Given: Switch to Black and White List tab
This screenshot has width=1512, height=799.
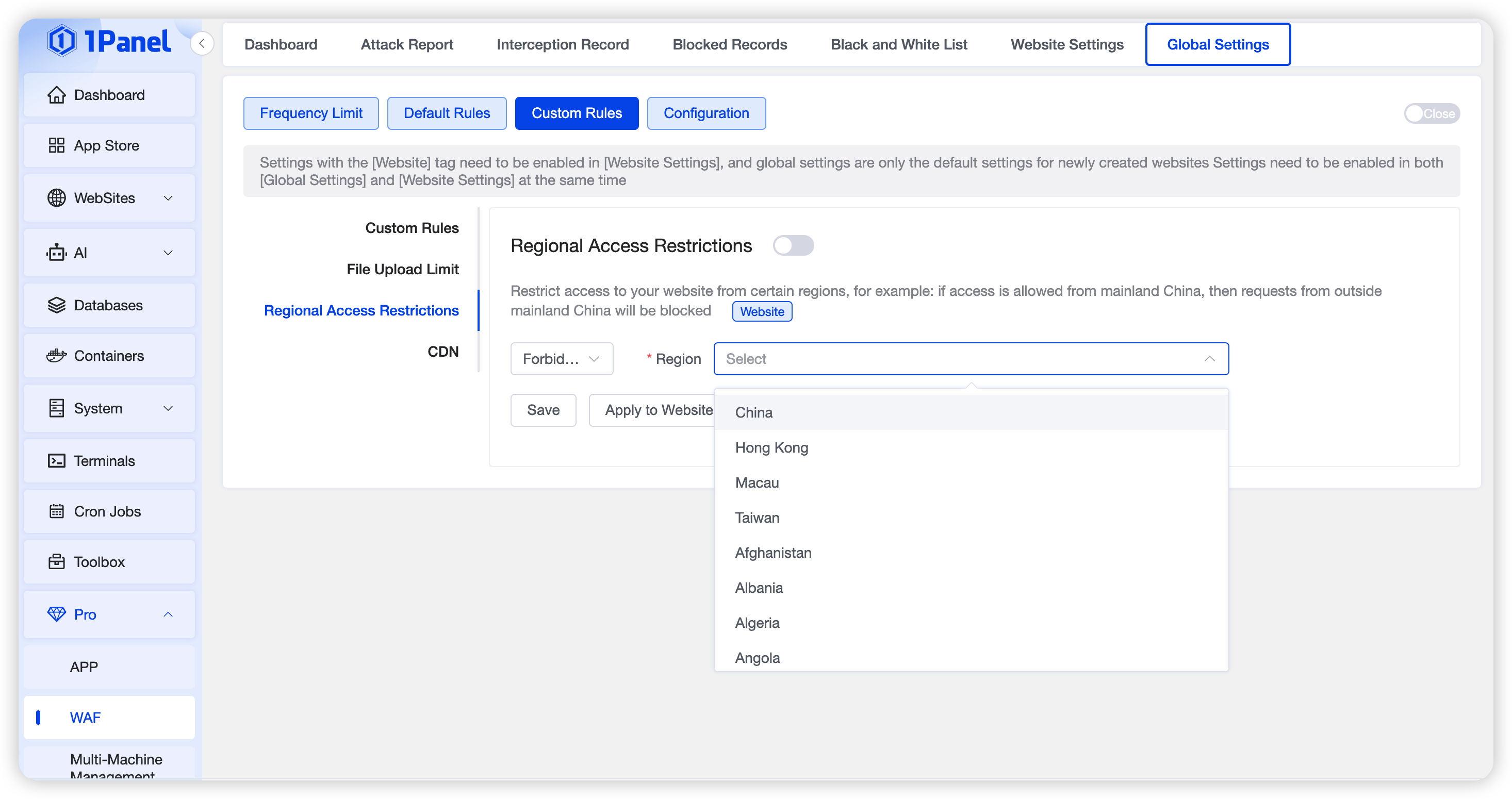Looking at the screenshot, I should pos(899,44).
